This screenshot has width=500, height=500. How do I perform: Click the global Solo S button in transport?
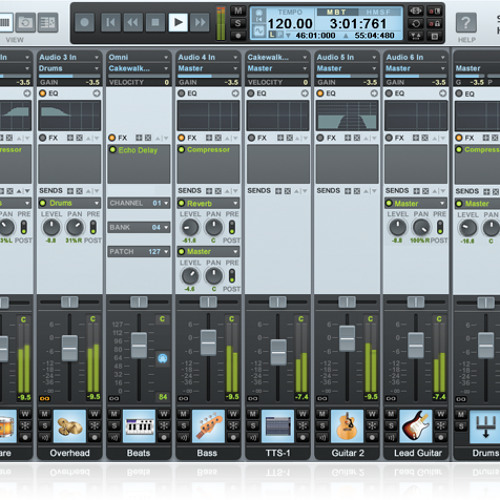pos(238,23)
